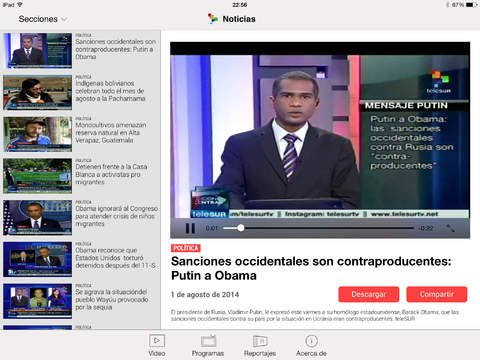The image size is (480, 360).
Task: Select the Obama reconoce tortura story
Action: 80,259
